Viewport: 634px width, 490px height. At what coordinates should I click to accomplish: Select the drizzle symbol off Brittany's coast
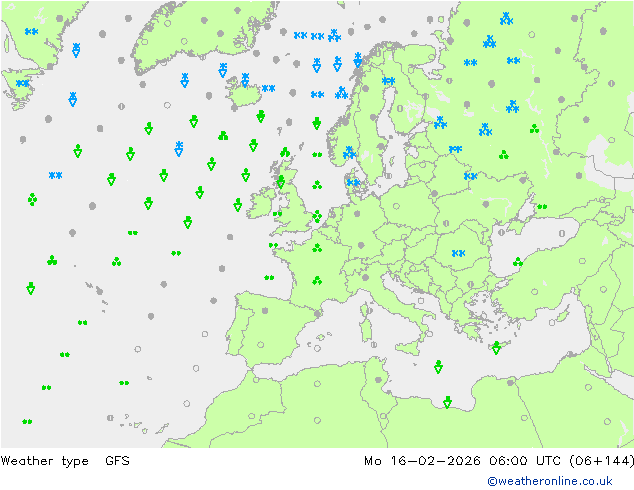point(273,245)
